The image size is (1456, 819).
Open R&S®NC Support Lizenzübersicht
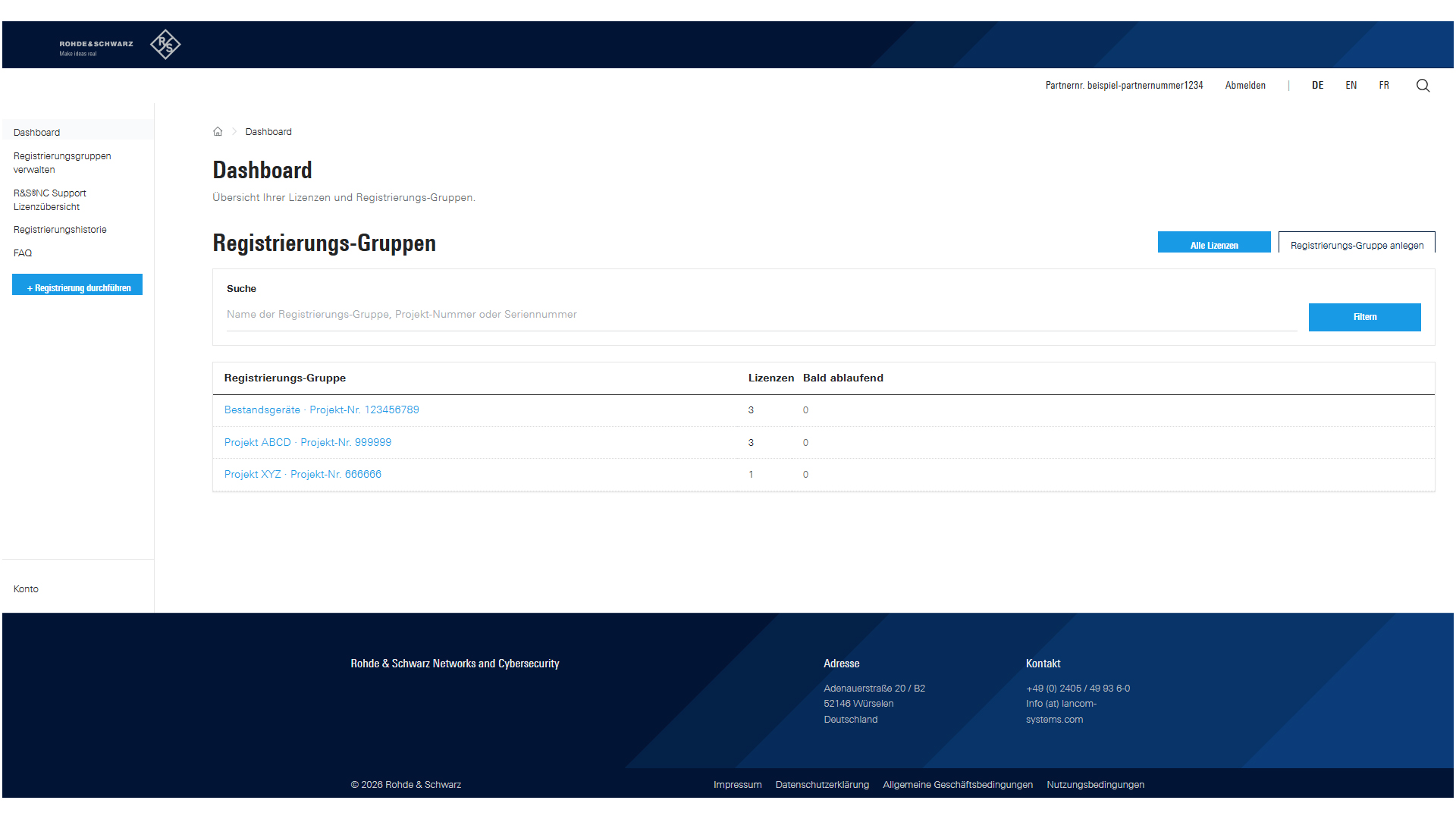(50, 200)
